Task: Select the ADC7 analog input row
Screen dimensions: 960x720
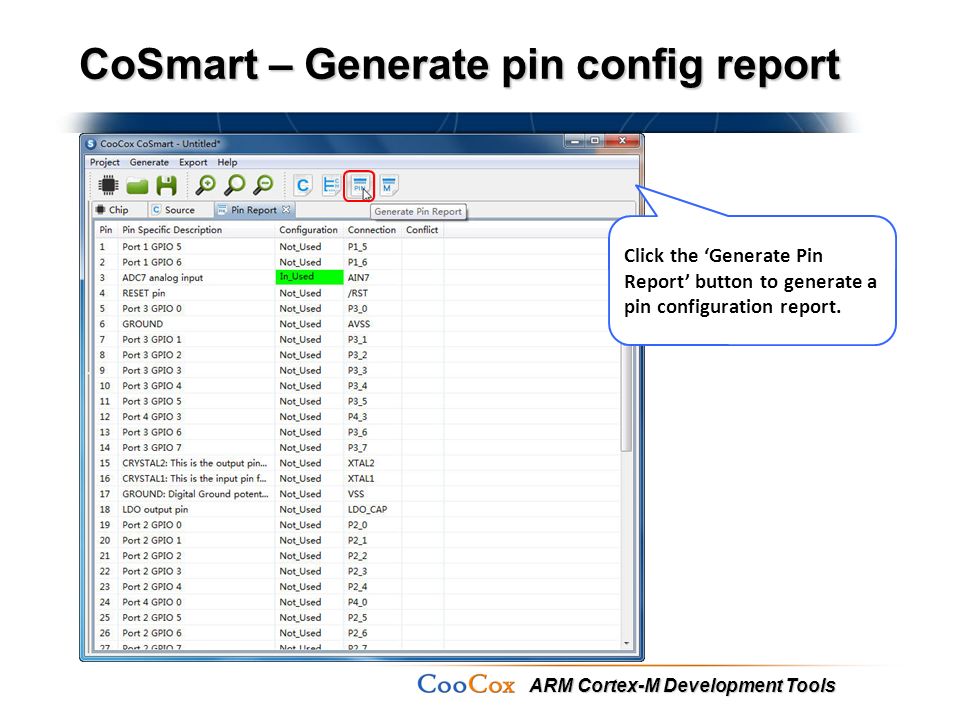Action: click(357, 277)
